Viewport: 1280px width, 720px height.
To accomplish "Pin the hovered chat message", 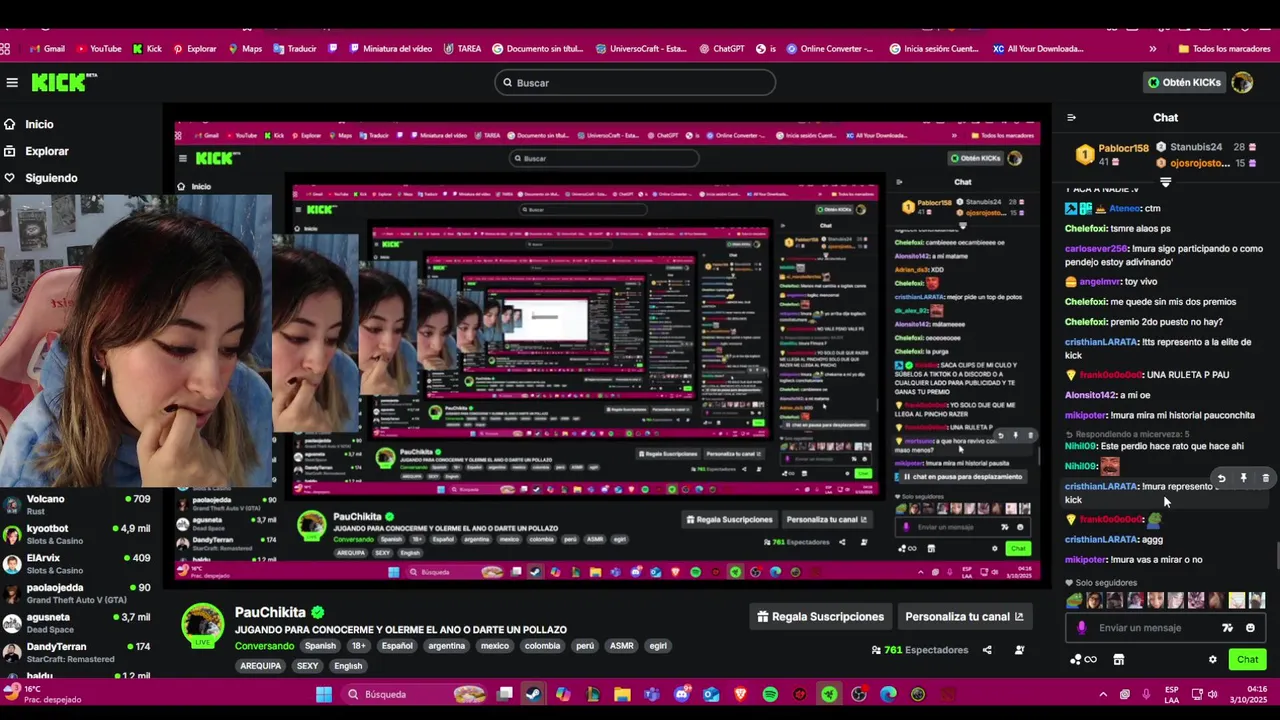I will click(1243, 479).
